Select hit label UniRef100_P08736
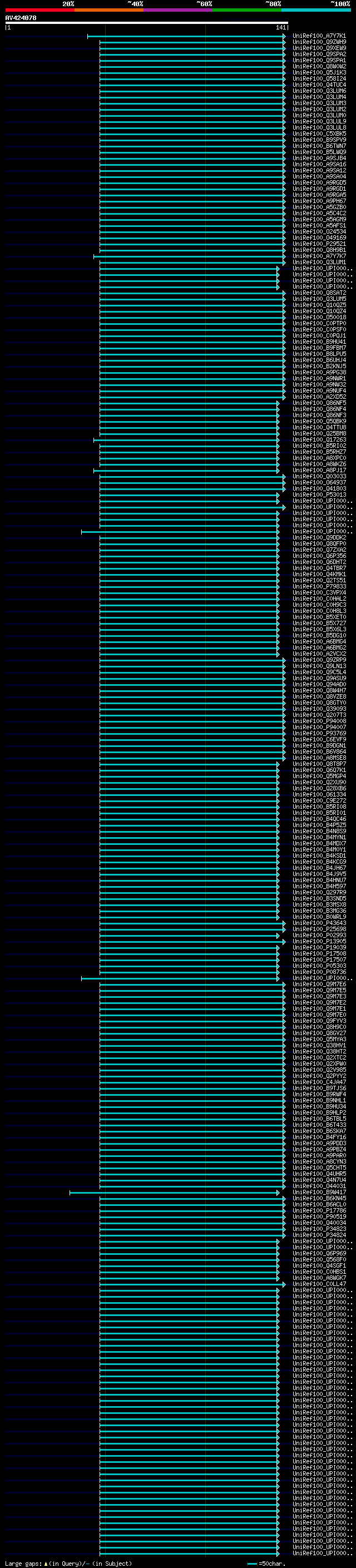This screenshot has width=356, height=1568. tap(319, 972)
